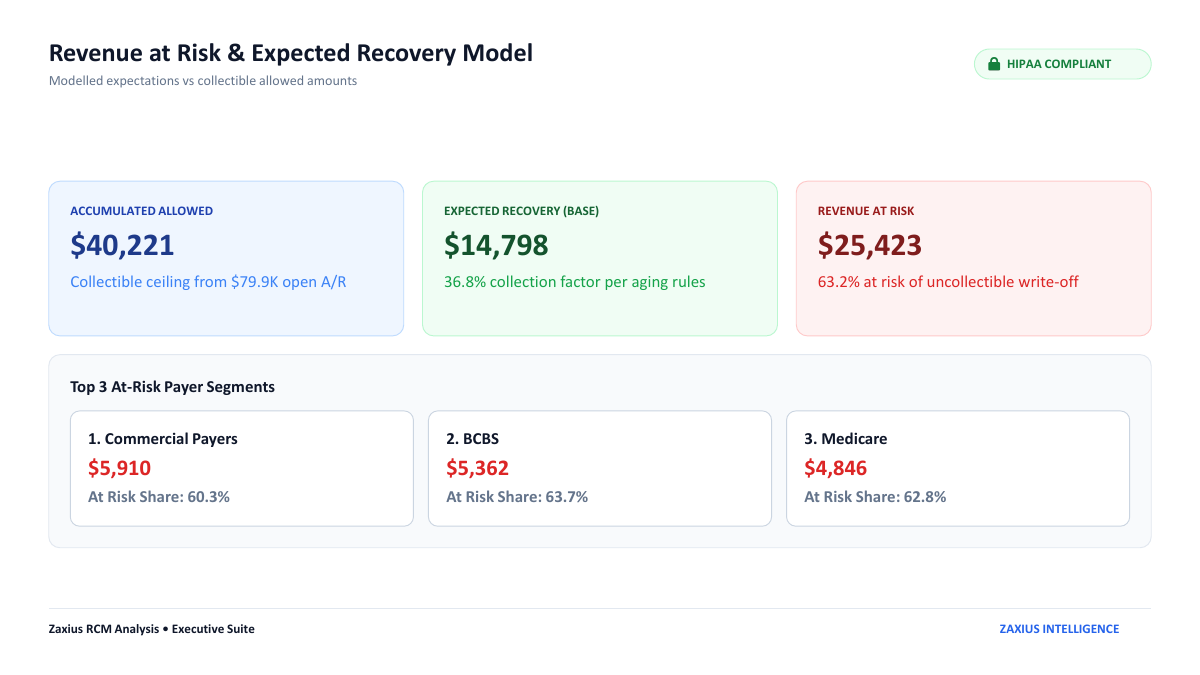Select the $40,221 value

tap(122, 245)
